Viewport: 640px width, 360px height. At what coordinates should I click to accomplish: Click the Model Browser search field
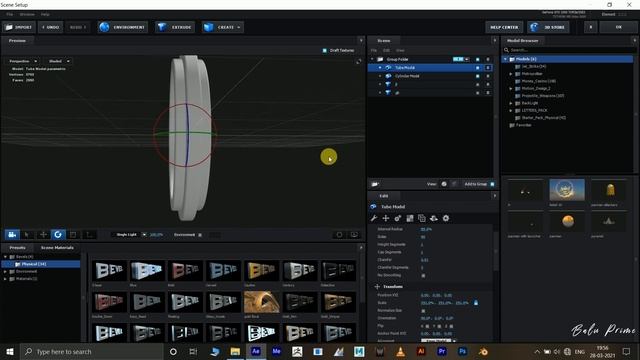(569, 50)
